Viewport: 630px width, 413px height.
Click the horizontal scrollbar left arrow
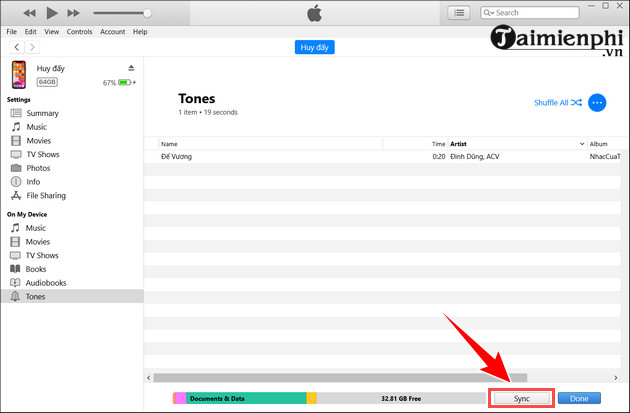pyautogui.click(x=149, y=378)
